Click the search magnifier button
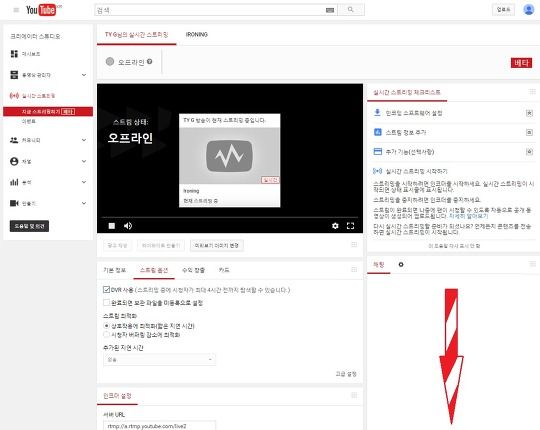540x430 pixels. [x=351, y=10]
